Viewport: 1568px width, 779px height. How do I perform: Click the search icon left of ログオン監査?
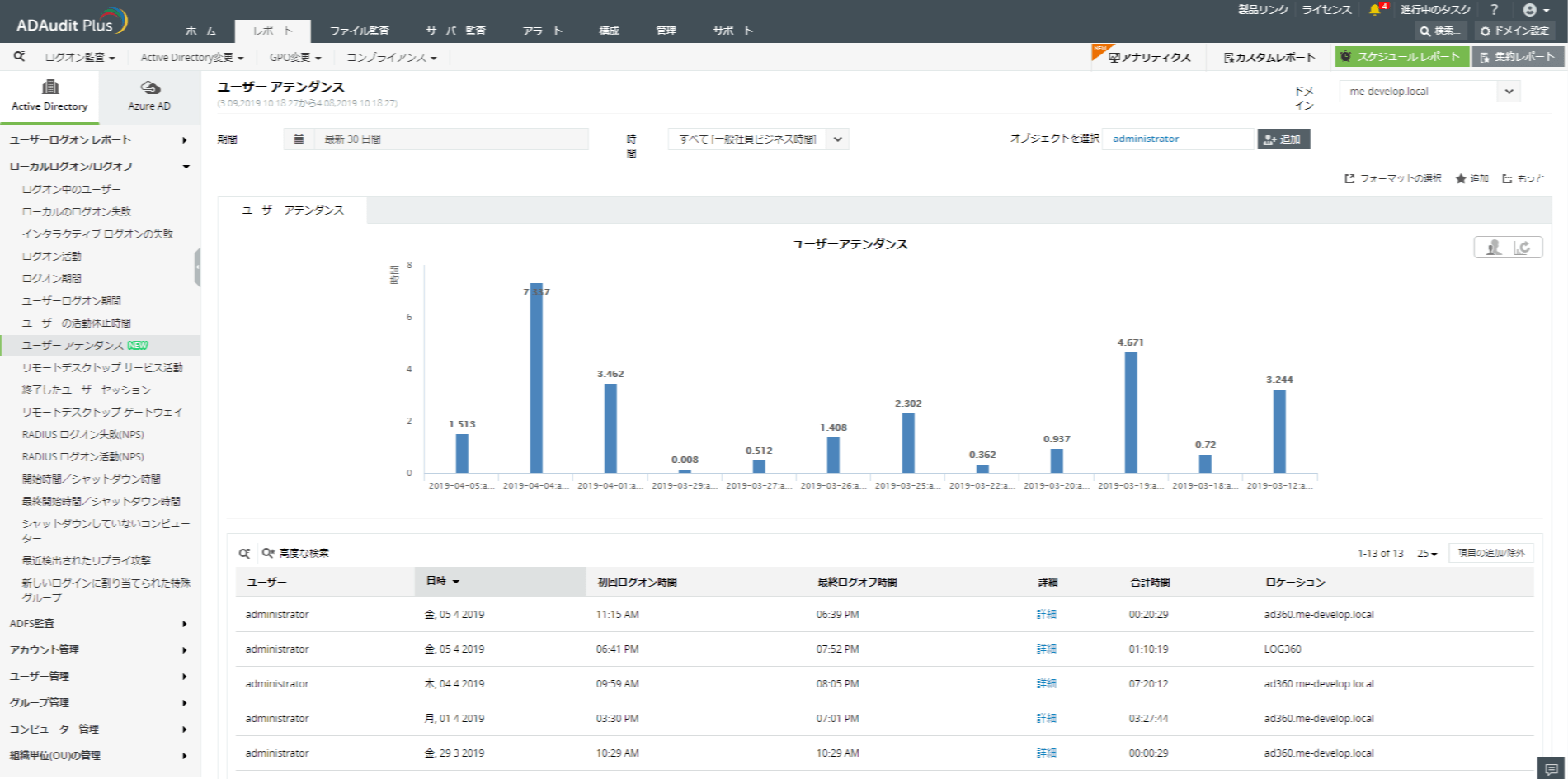[x=19, y=57]
